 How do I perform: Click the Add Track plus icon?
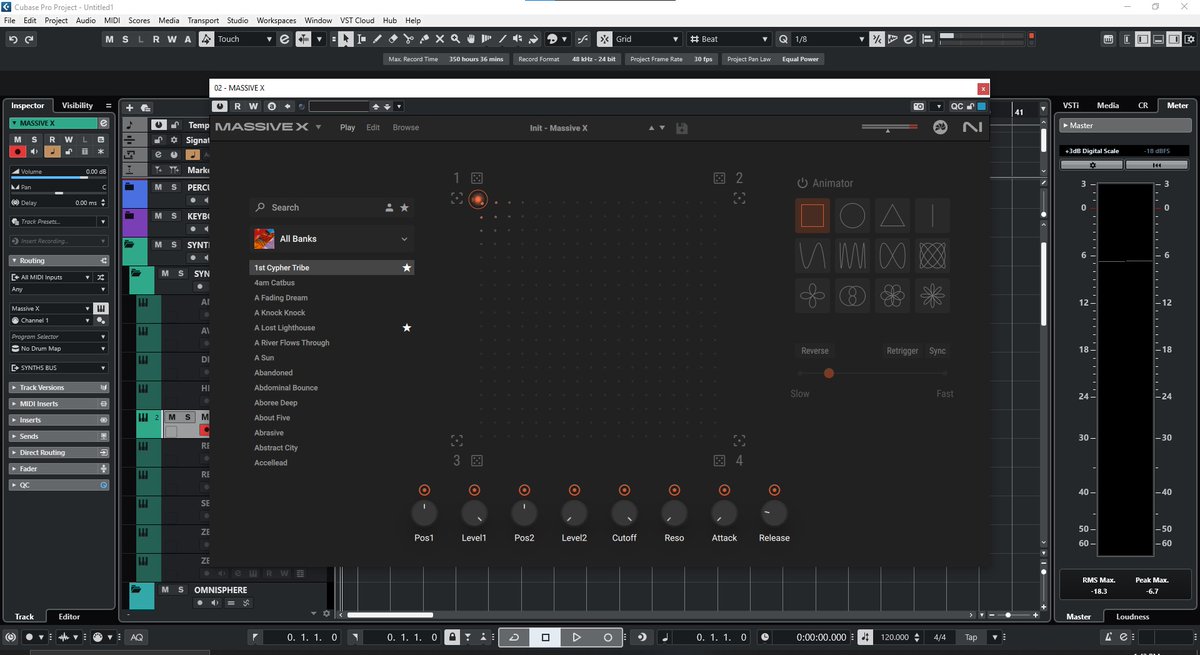coord(130,107)
